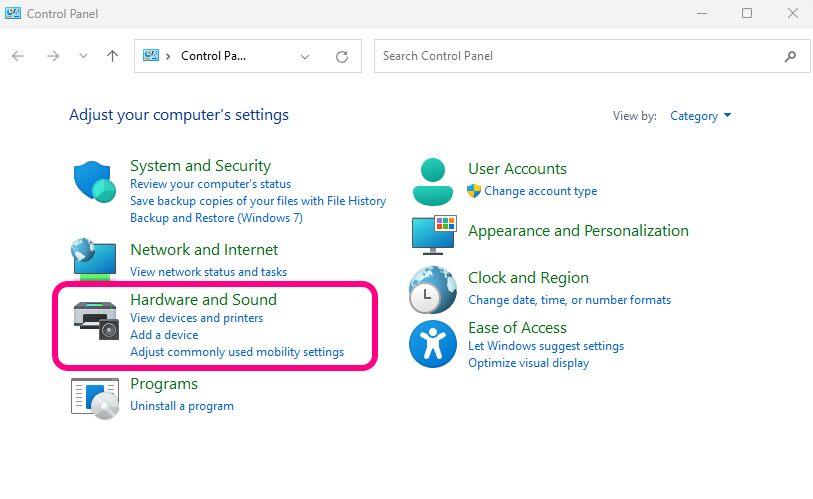Expand the recent locations chevron
Viewport: 813px width, 499px height.
point(83,56)
